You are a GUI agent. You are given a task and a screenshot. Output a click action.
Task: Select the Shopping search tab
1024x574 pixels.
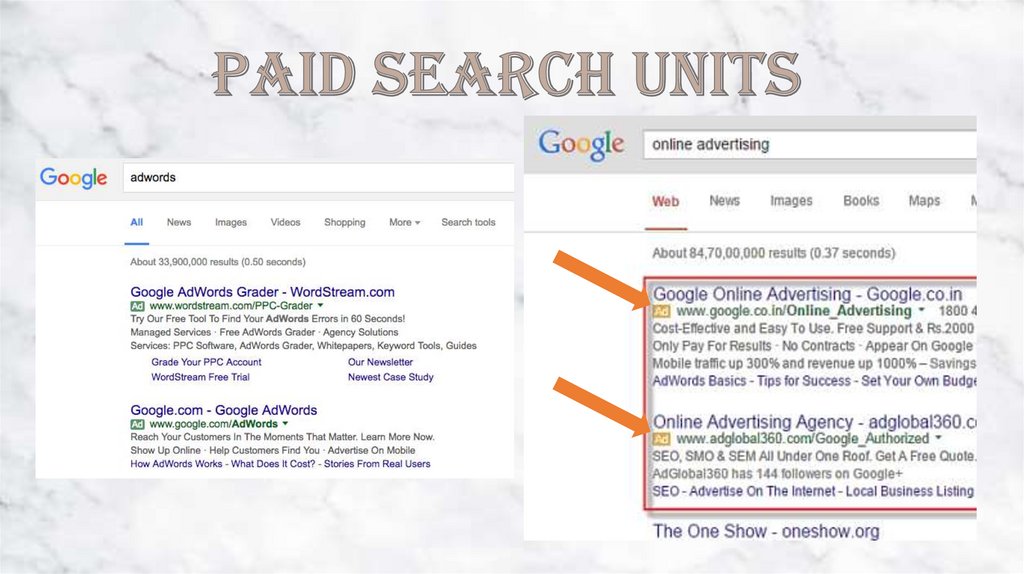[344, 222]
